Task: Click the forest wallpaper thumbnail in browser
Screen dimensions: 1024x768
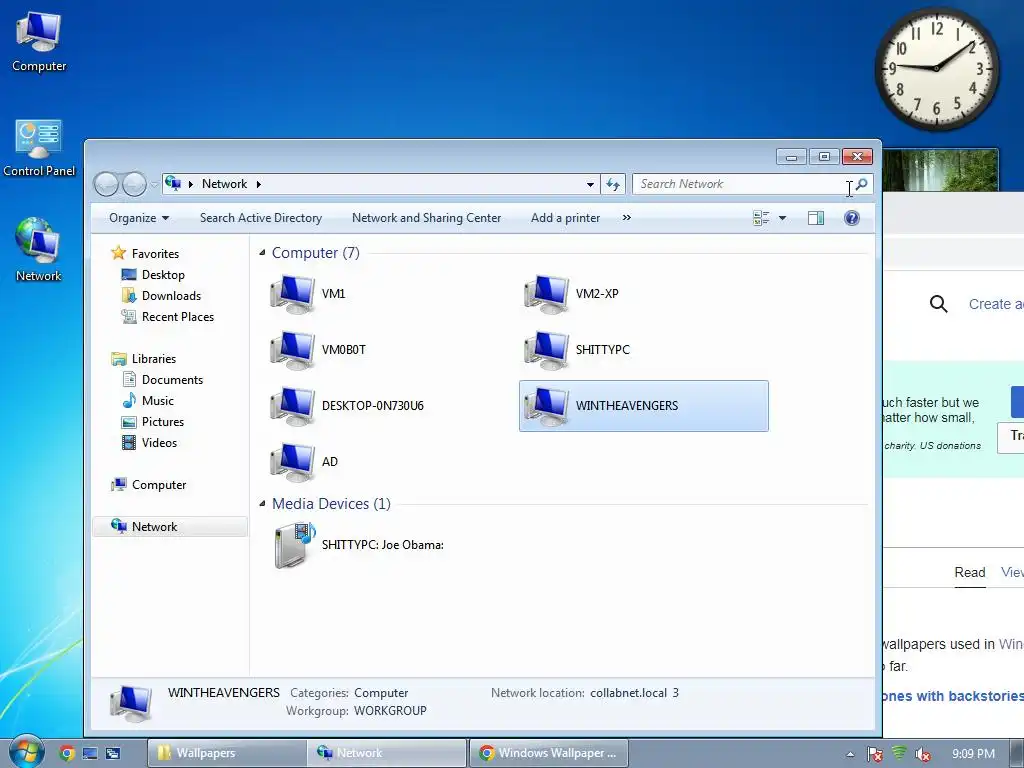Action: [x=940, y=170]
